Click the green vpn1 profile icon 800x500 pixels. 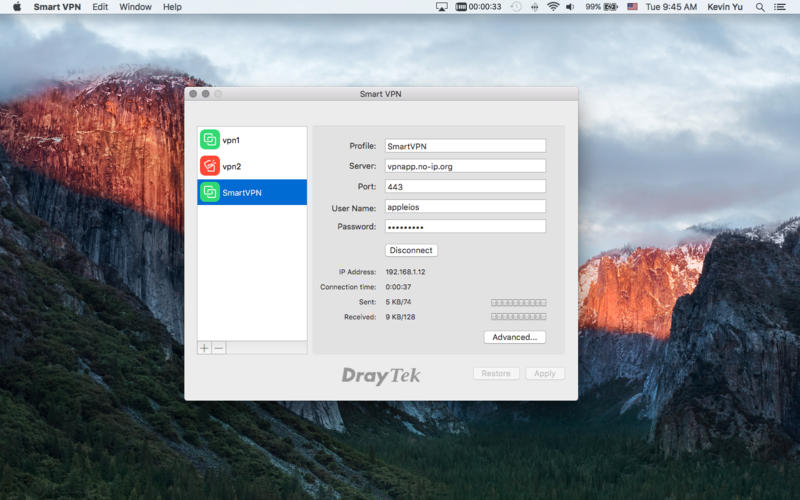210,140
